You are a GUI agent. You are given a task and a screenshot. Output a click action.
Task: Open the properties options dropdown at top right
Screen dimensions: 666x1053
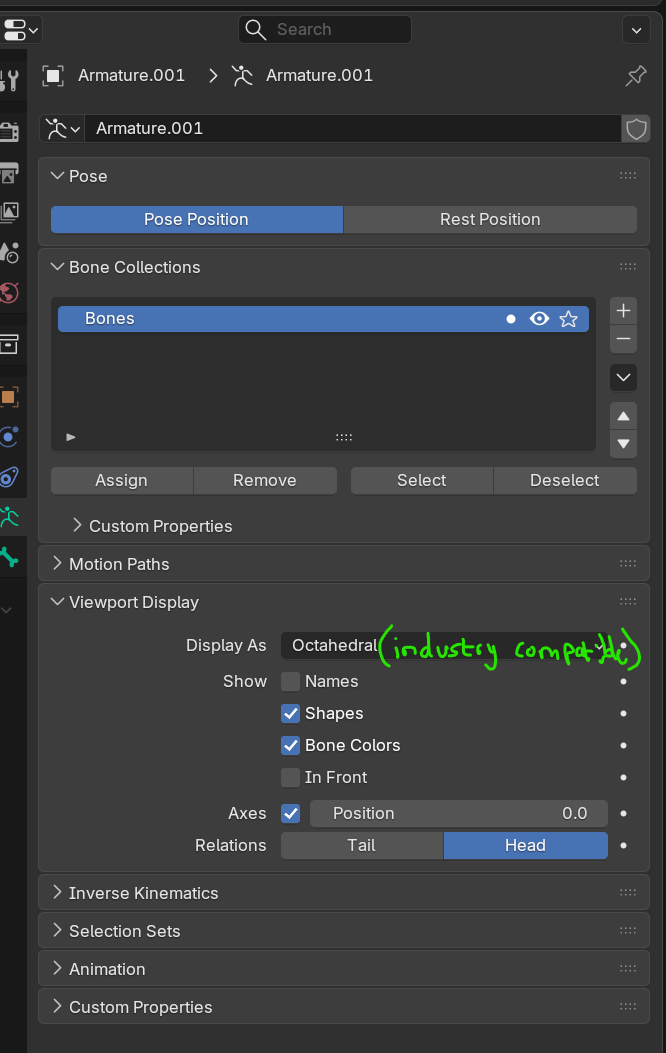coord(636,30)
